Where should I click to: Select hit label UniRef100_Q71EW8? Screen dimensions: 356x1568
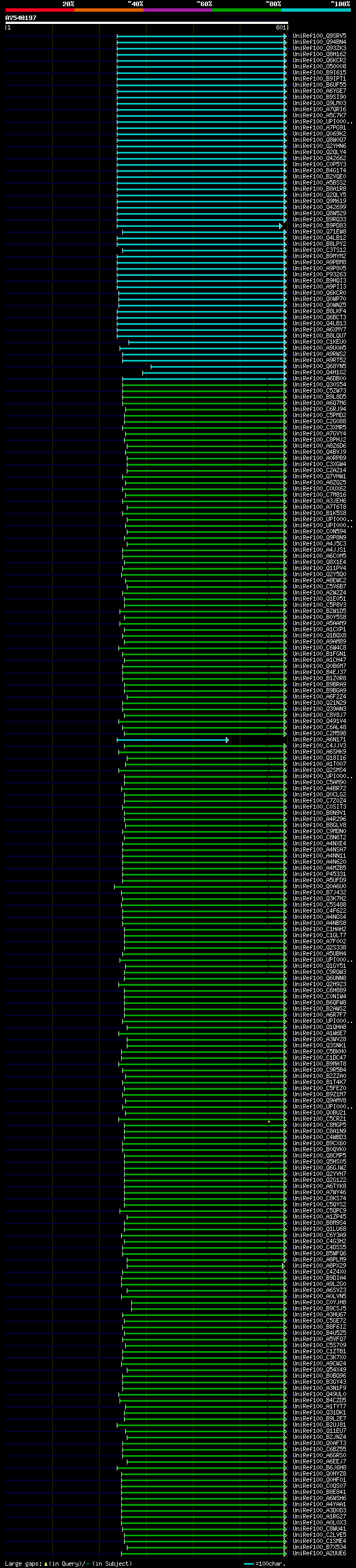click(319, 232)
